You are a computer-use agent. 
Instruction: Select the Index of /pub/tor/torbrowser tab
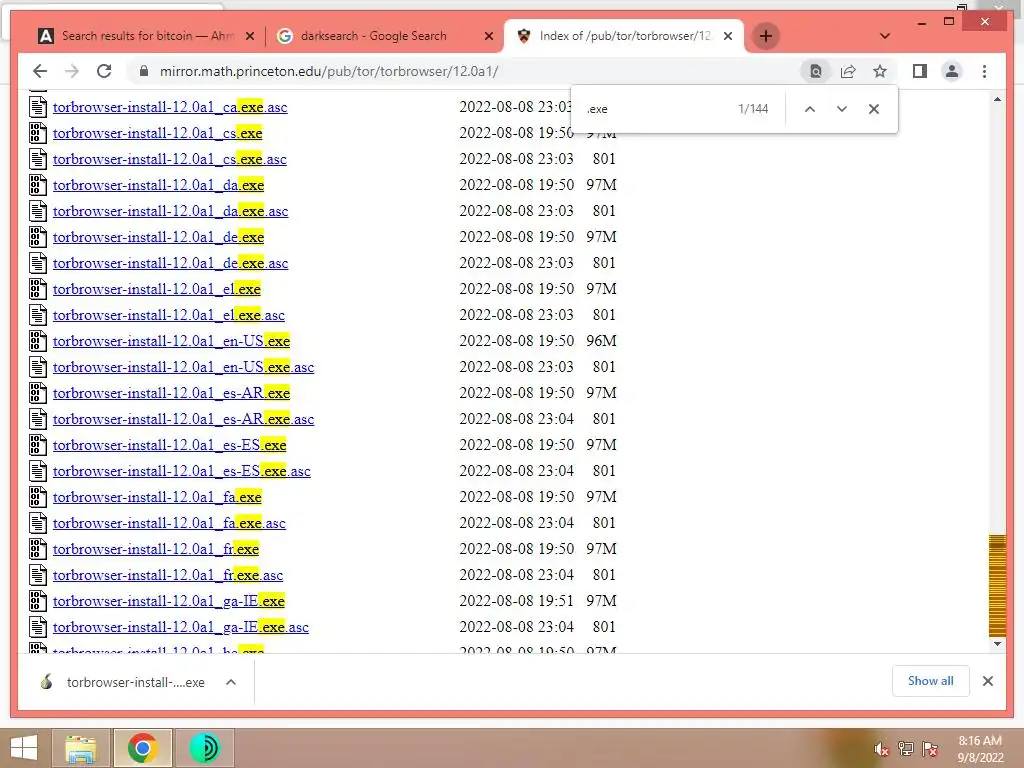(x=626, y=36)
